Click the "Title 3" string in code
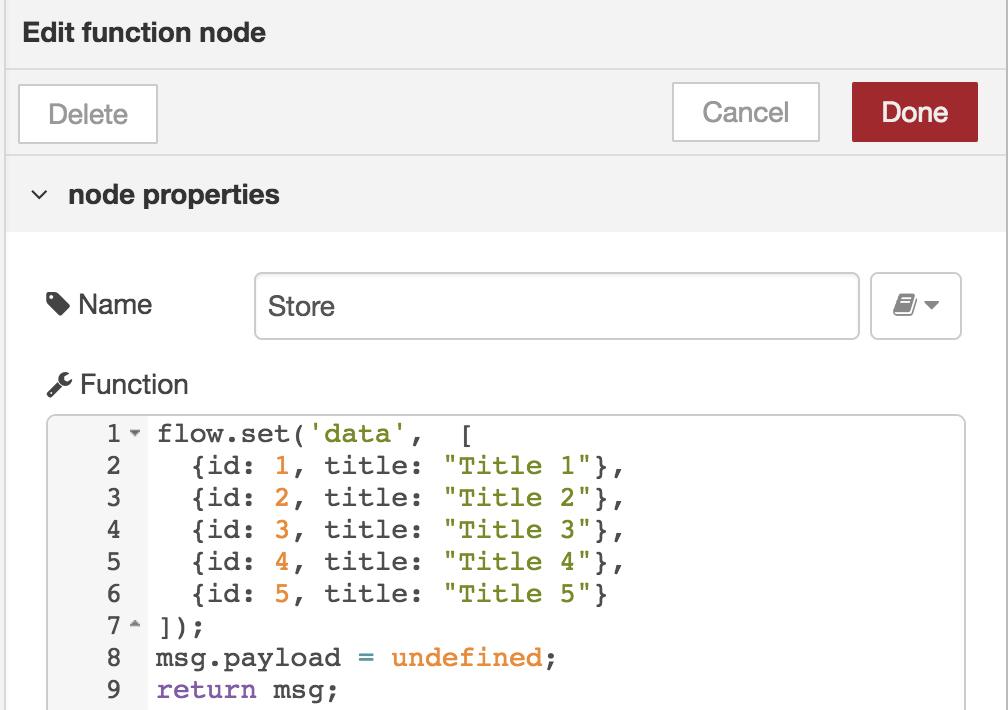Viewport: 1008px width, 710px height. coord(517,530)
